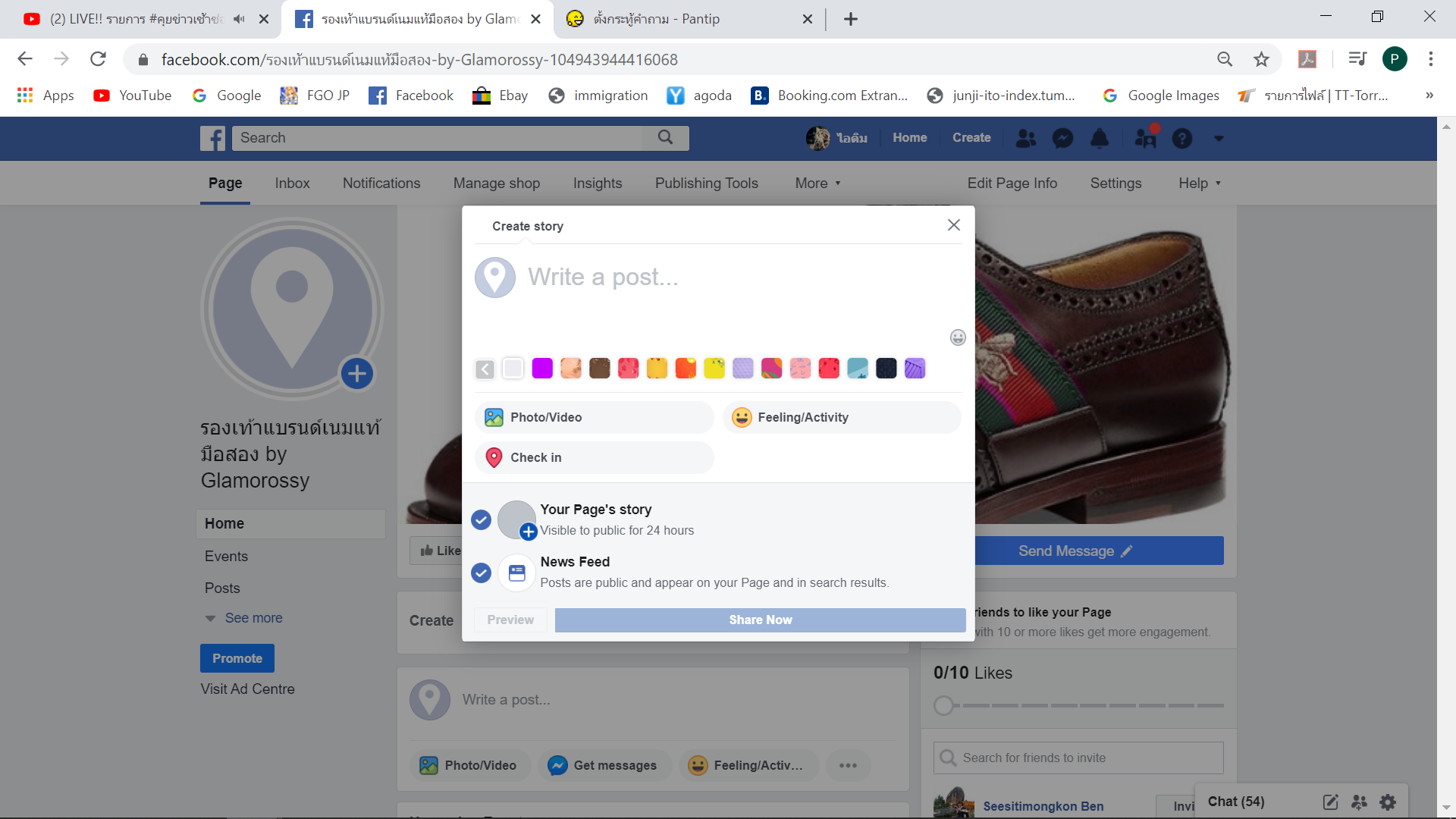Switch to the Insights tab
Viewport: 1456px width, 819px height.
[x=597, y=183]
